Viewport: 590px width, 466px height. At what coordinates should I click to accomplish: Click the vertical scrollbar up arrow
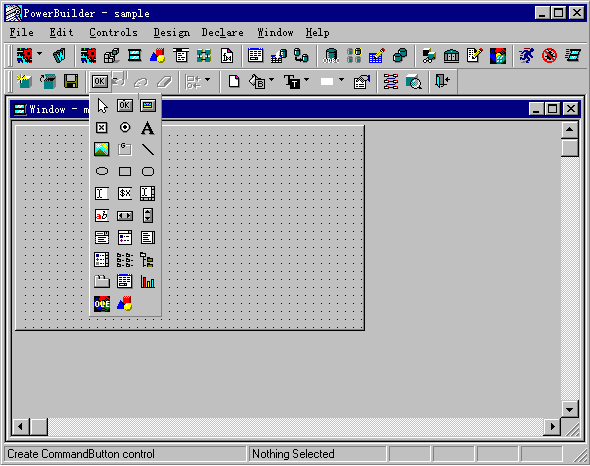pyautogui.click(x=570, y=130)
